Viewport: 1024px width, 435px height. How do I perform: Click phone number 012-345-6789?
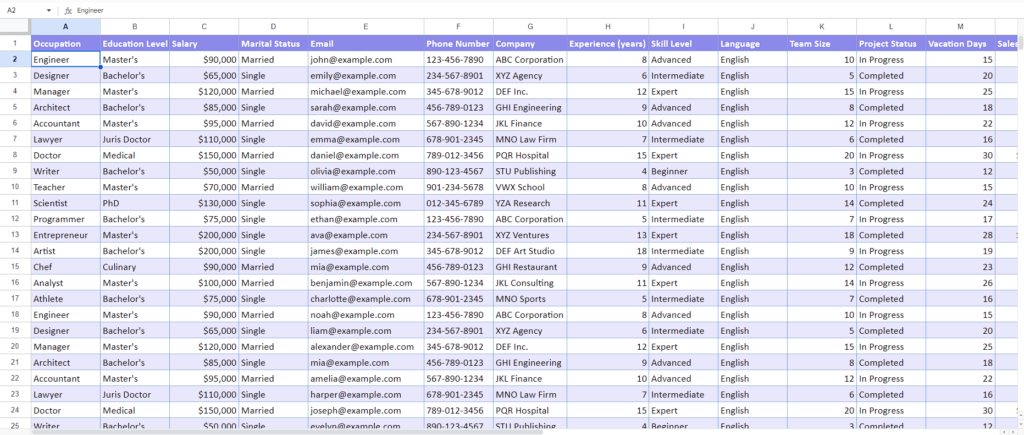click(x=458, y=203)
